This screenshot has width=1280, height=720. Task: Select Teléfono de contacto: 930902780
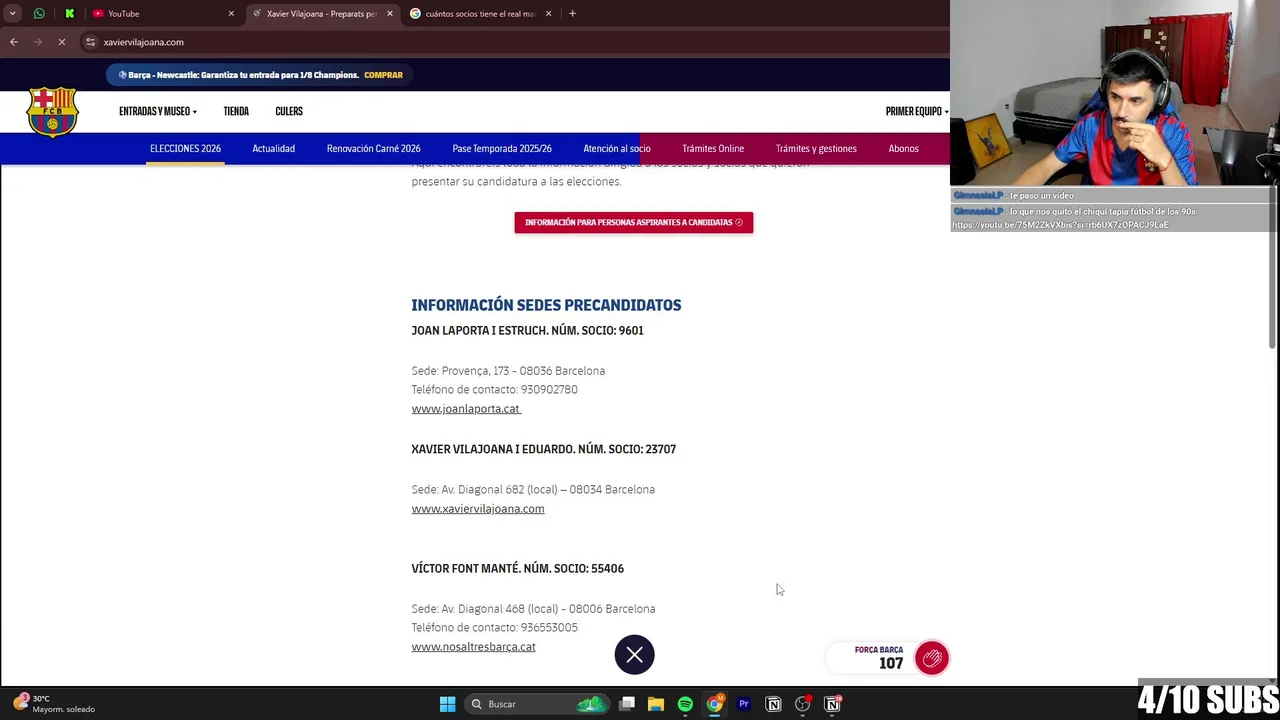click(x=494, y=390)
